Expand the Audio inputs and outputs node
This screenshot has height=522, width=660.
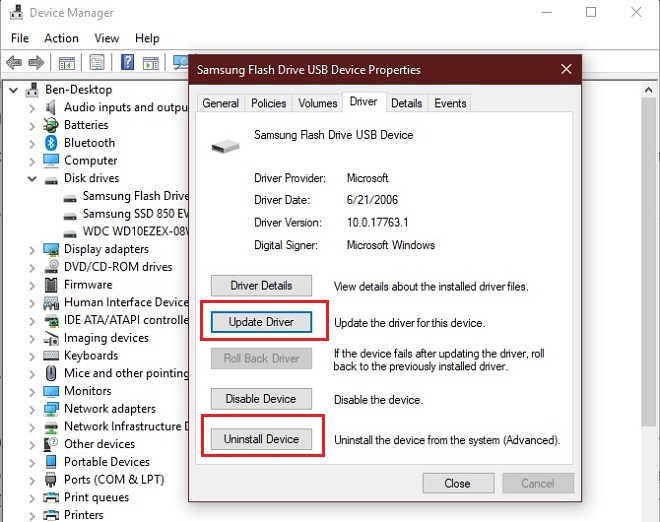pyautogui.click(x=32, y=108)
